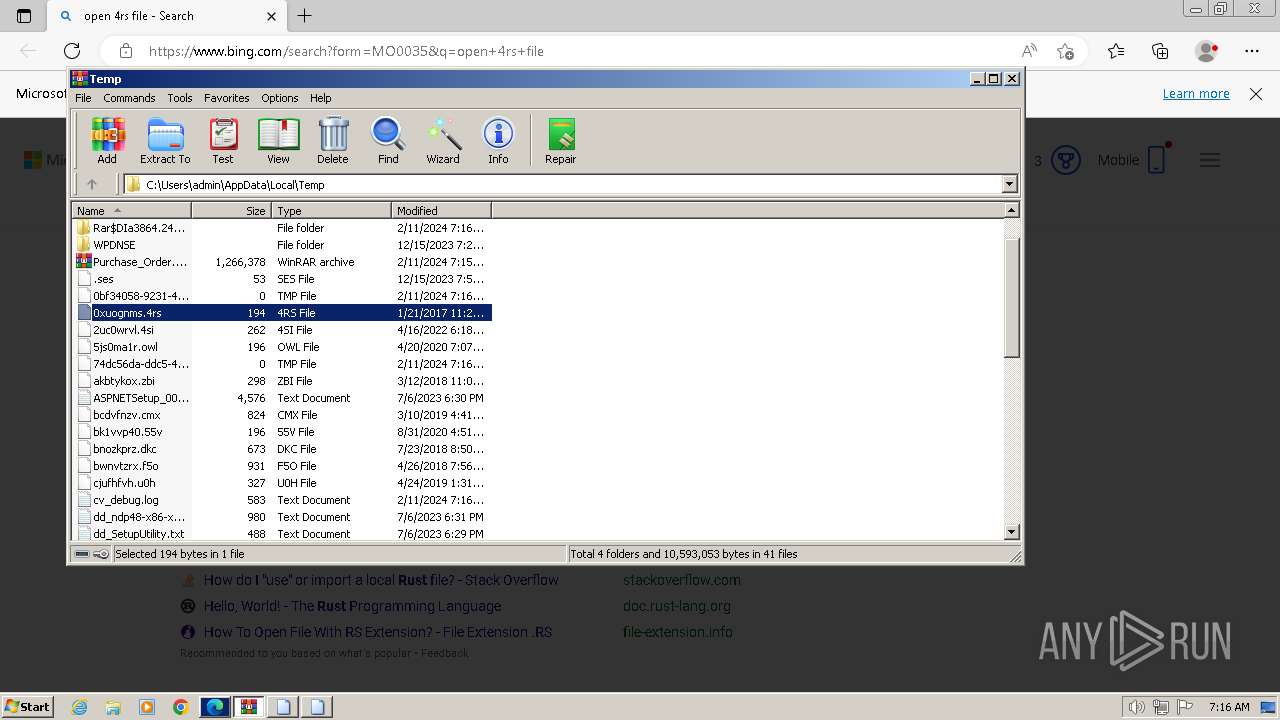Select the bnozkprz.dkc file
This screenshot has height=720, width=1280.
(280, 449)
